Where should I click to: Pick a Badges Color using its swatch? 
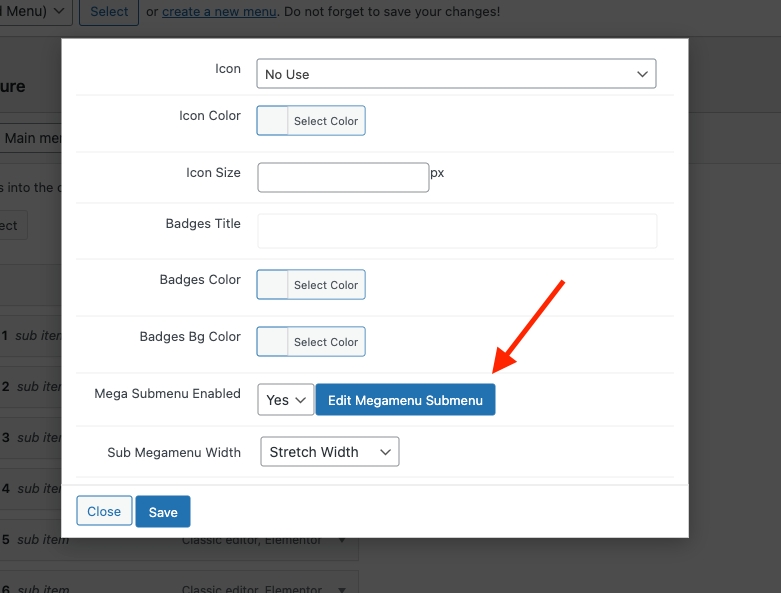point(272,285)
